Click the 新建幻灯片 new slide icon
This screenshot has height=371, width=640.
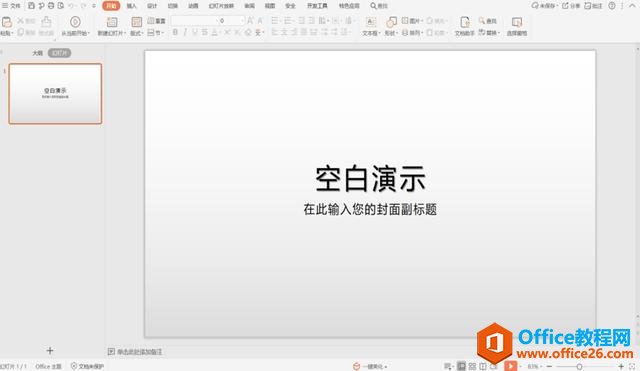coord(112,22)
